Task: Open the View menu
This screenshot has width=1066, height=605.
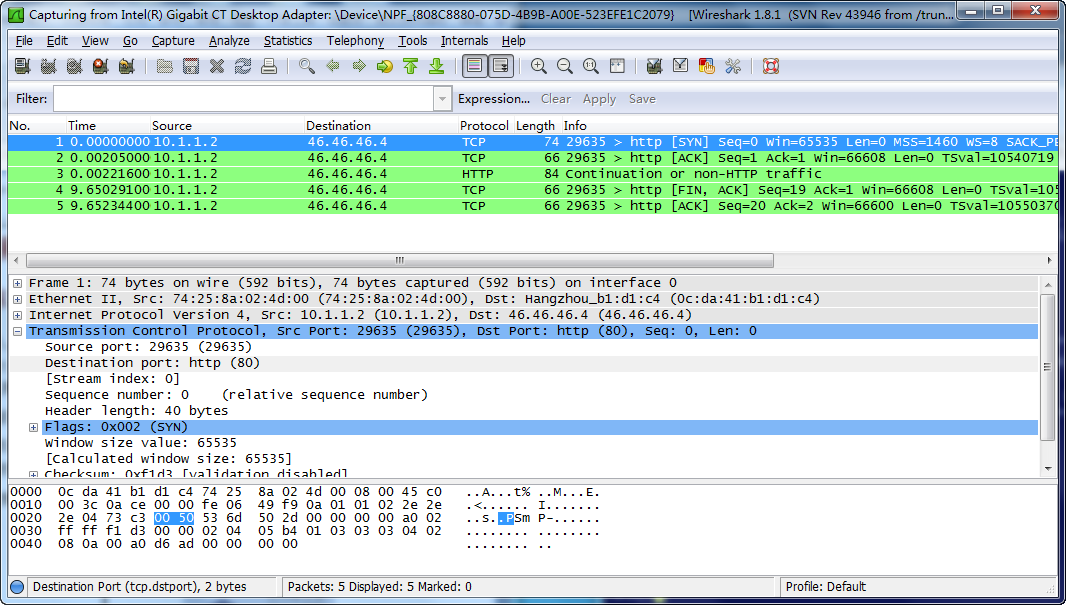Action: tap(95, 41)
